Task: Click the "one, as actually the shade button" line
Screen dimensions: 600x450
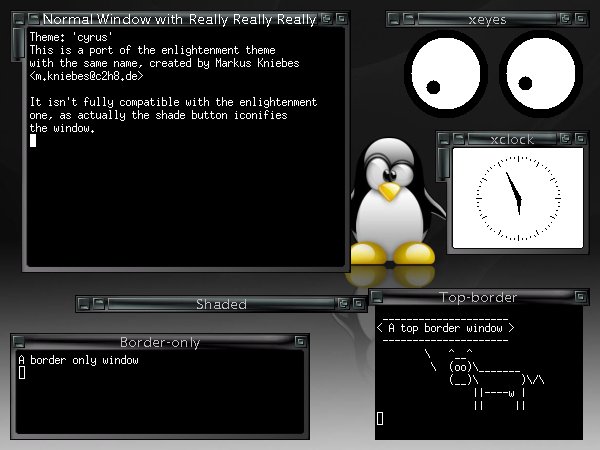Action: [158, 115]
